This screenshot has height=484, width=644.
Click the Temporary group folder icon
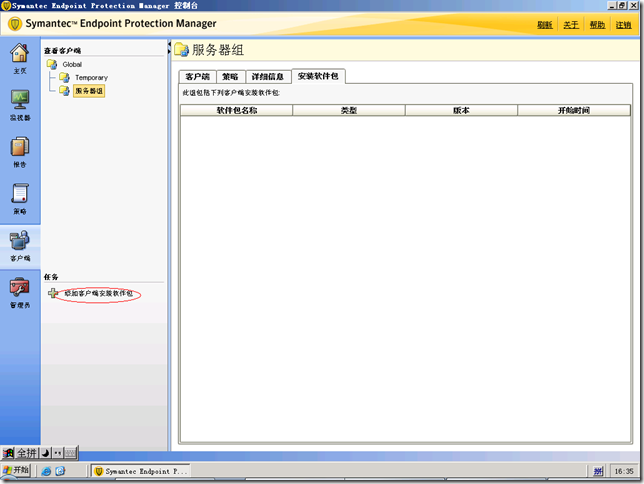[x=64, y=78]
